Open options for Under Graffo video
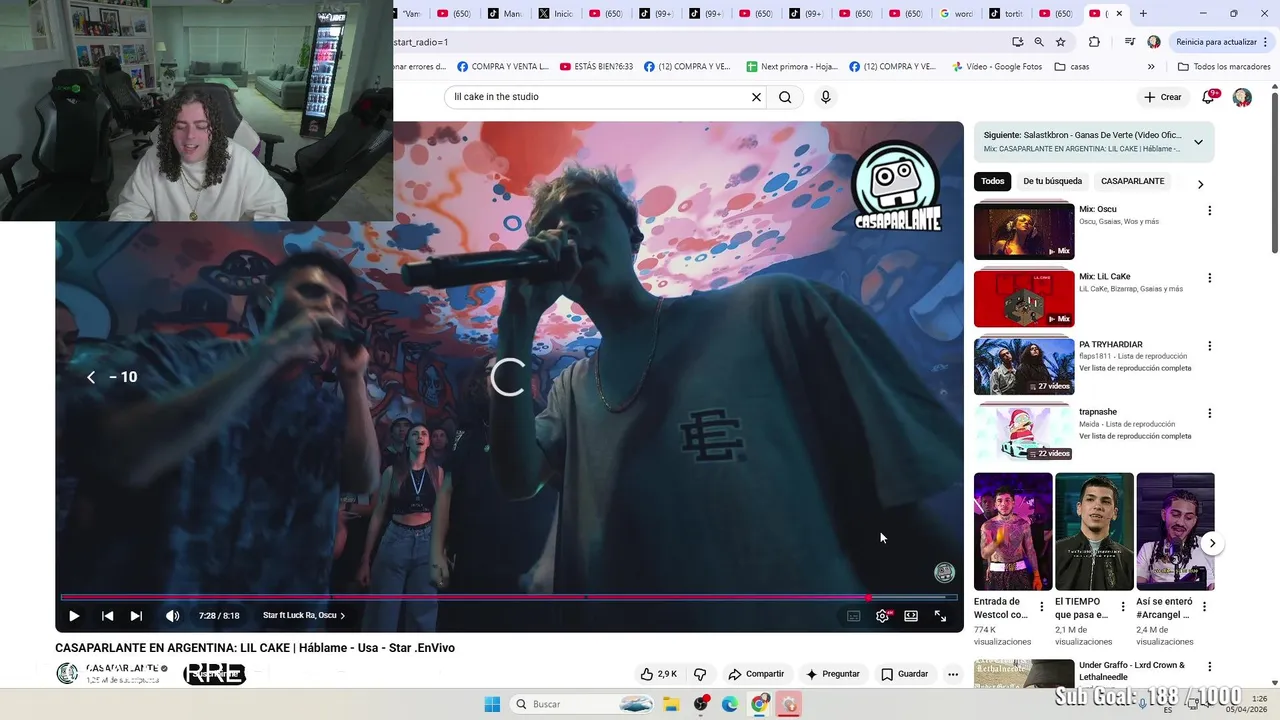 click(1209, 667)
